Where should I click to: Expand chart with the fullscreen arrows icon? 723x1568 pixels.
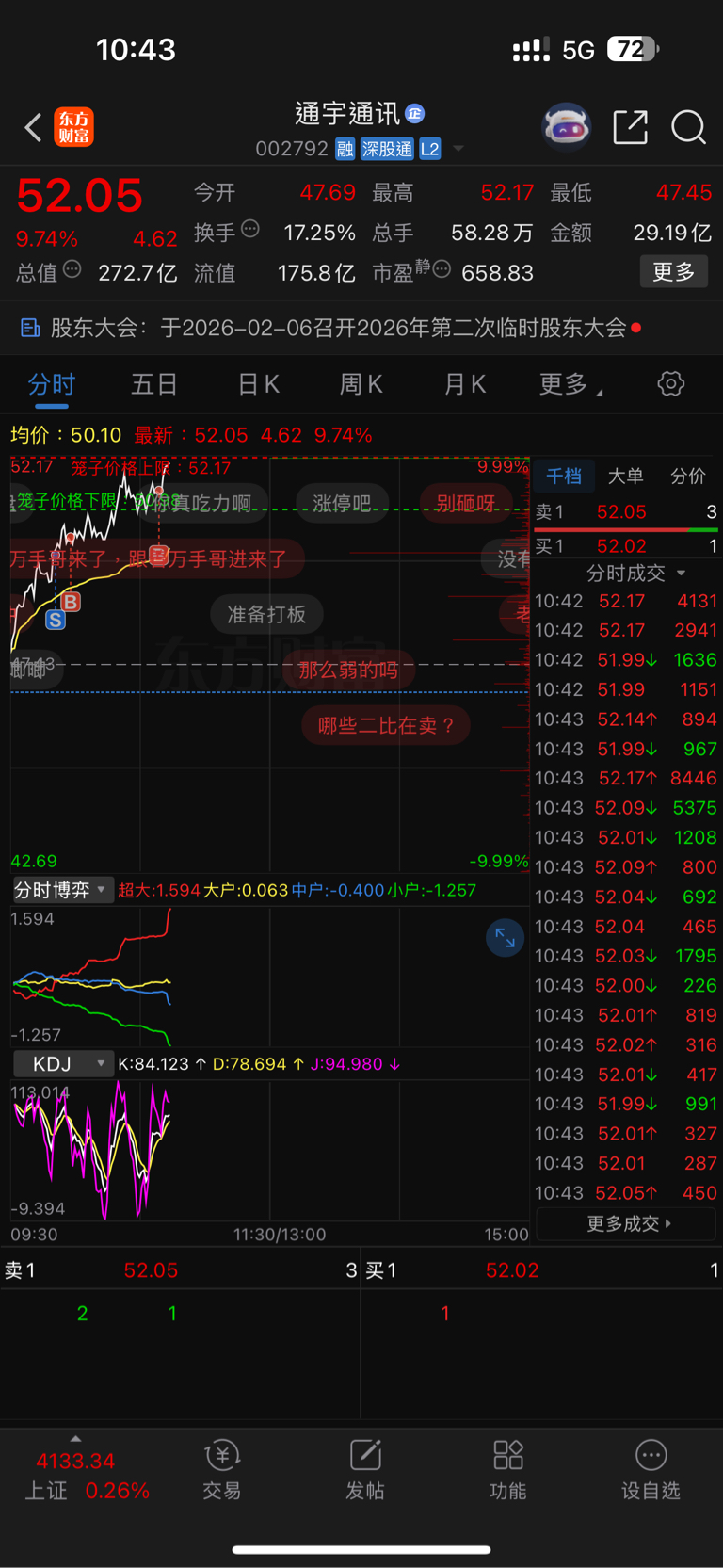(505, 938)
